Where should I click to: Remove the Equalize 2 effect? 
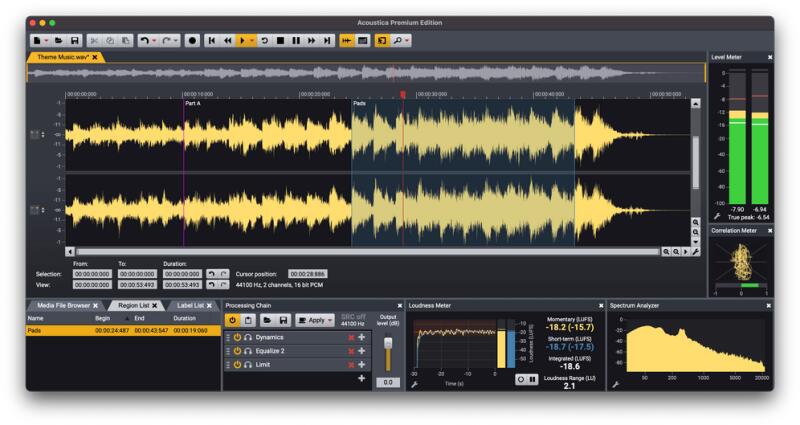pos(351,351)
